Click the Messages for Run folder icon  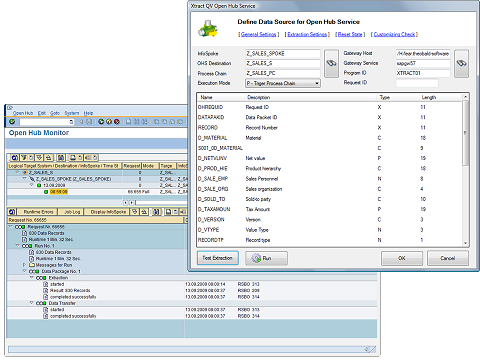(x=32, y=265)
